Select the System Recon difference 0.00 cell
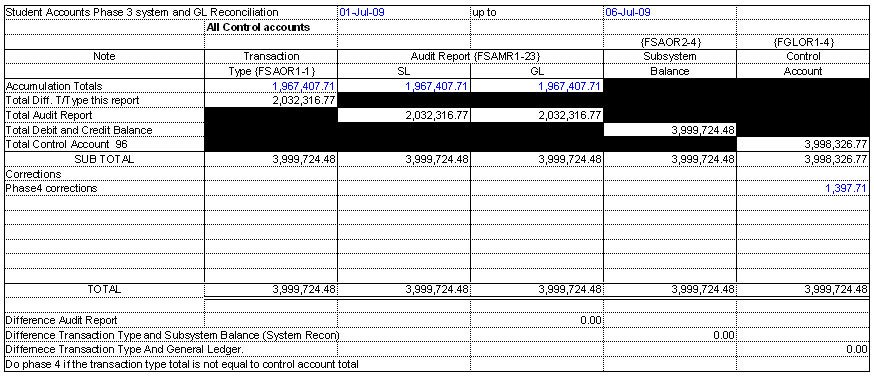 [x=670, y=335]
